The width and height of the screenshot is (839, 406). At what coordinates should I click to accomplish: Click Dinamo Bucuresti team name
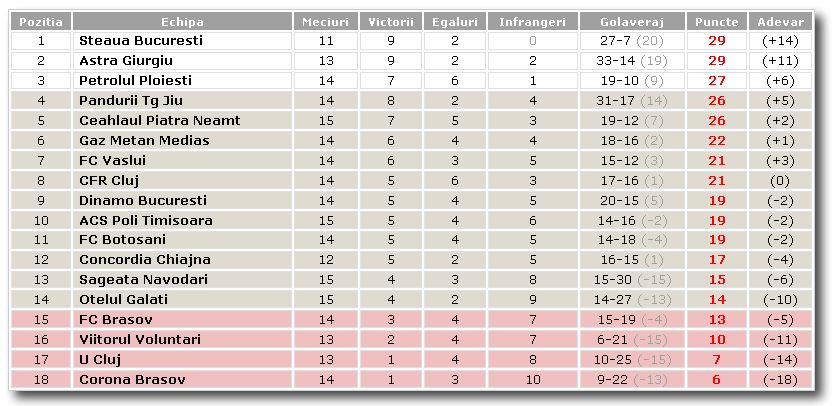point(143,201)
